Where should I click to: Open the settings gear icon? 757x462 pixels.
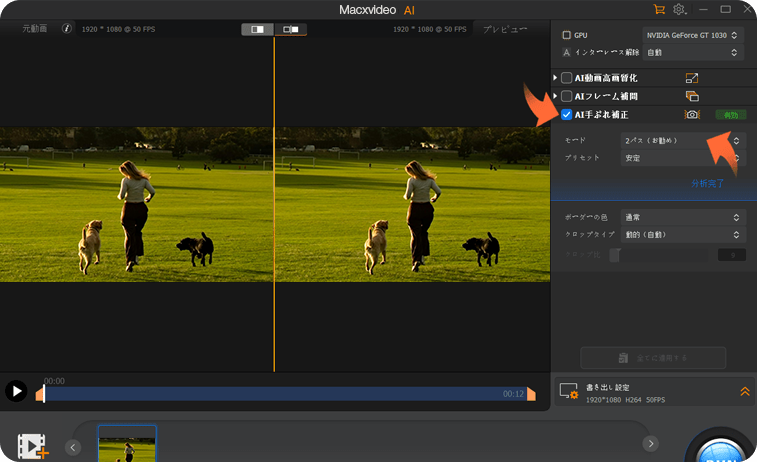(x=679, y=9)
